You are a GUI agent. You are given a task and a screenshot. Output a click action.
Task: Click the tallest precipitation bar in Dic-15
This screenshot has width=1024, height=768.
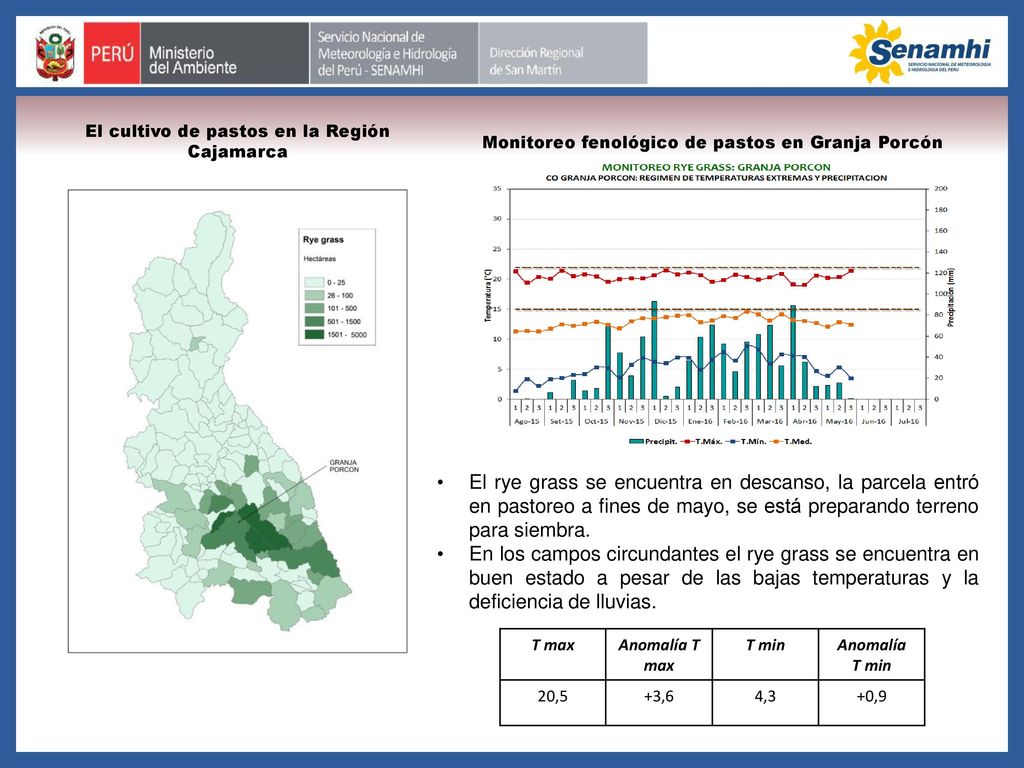pyautogui.click(x=654, y=350)
